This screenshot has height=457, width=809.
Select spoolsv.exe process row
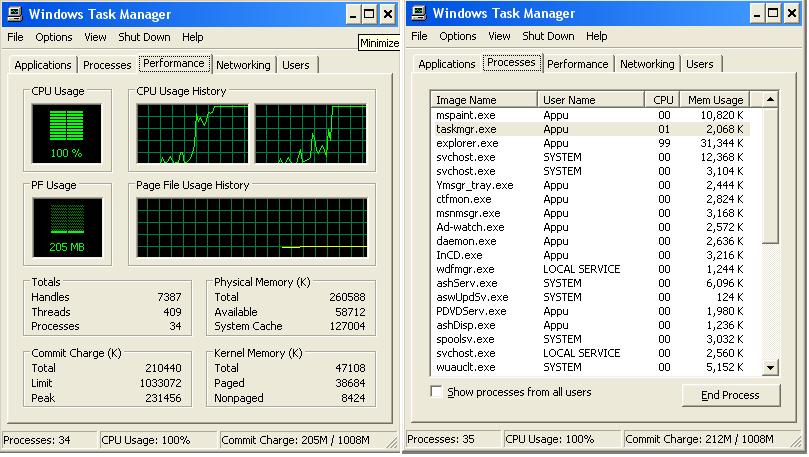click(590, 339)
